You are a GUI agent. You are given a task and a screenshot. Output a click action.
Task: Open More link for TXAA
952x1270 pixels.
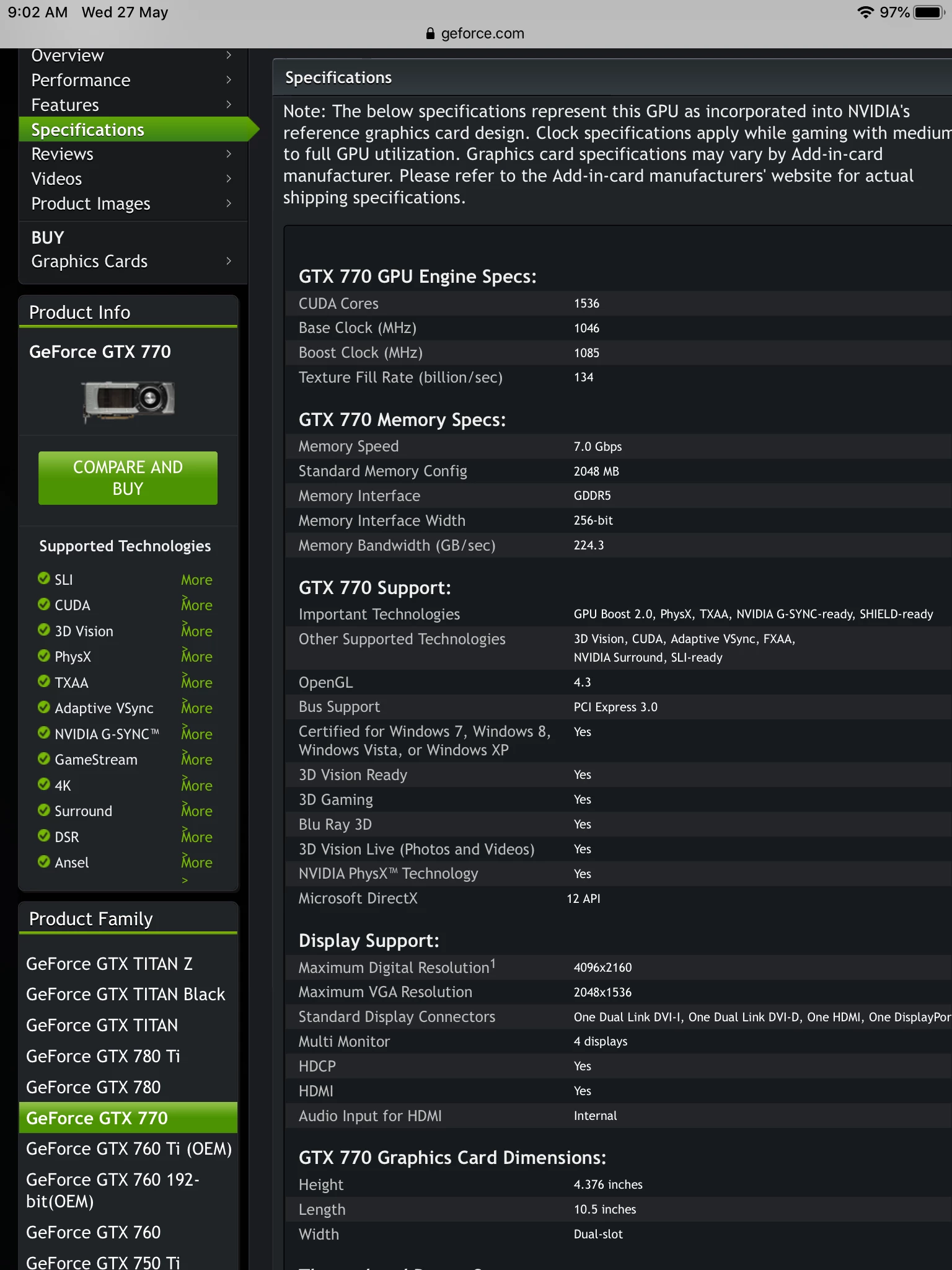(196, 683)
